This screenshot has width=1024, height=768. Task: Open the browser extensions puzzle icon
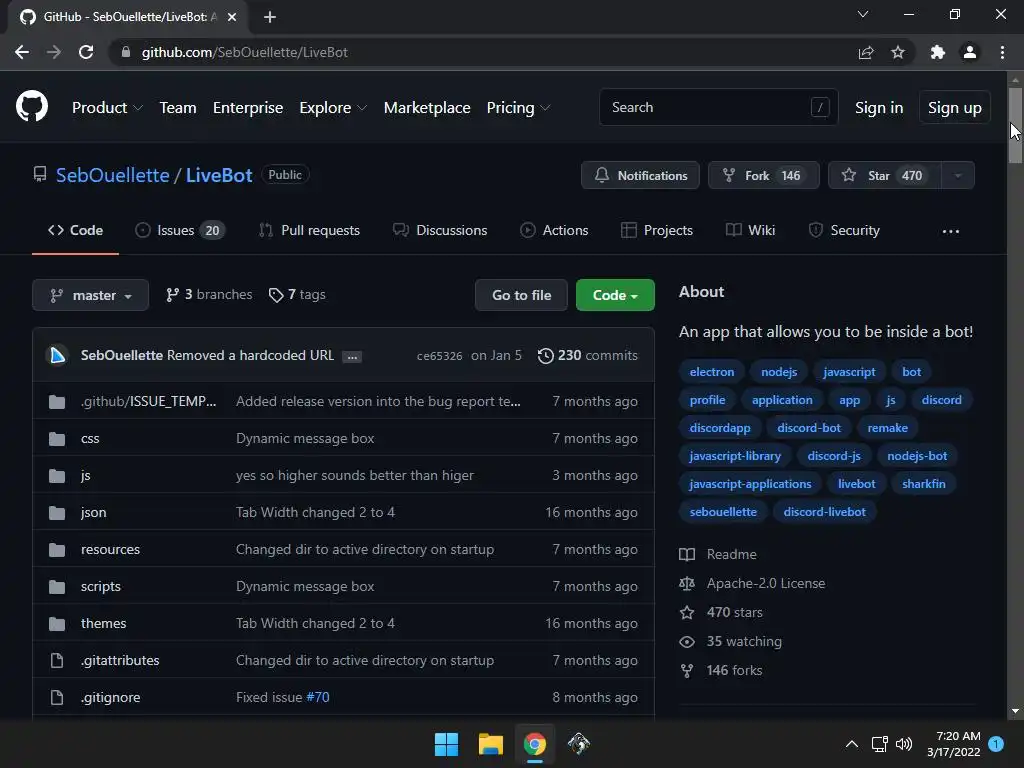(x=937, y=52)
